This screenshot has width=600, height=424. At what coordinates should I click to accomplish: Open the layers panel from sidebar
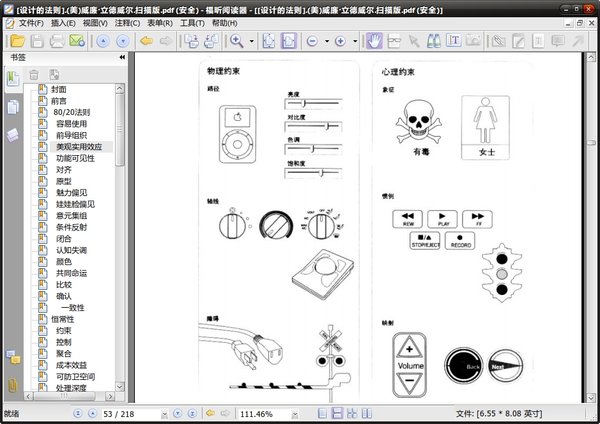(x=13, y=134)
